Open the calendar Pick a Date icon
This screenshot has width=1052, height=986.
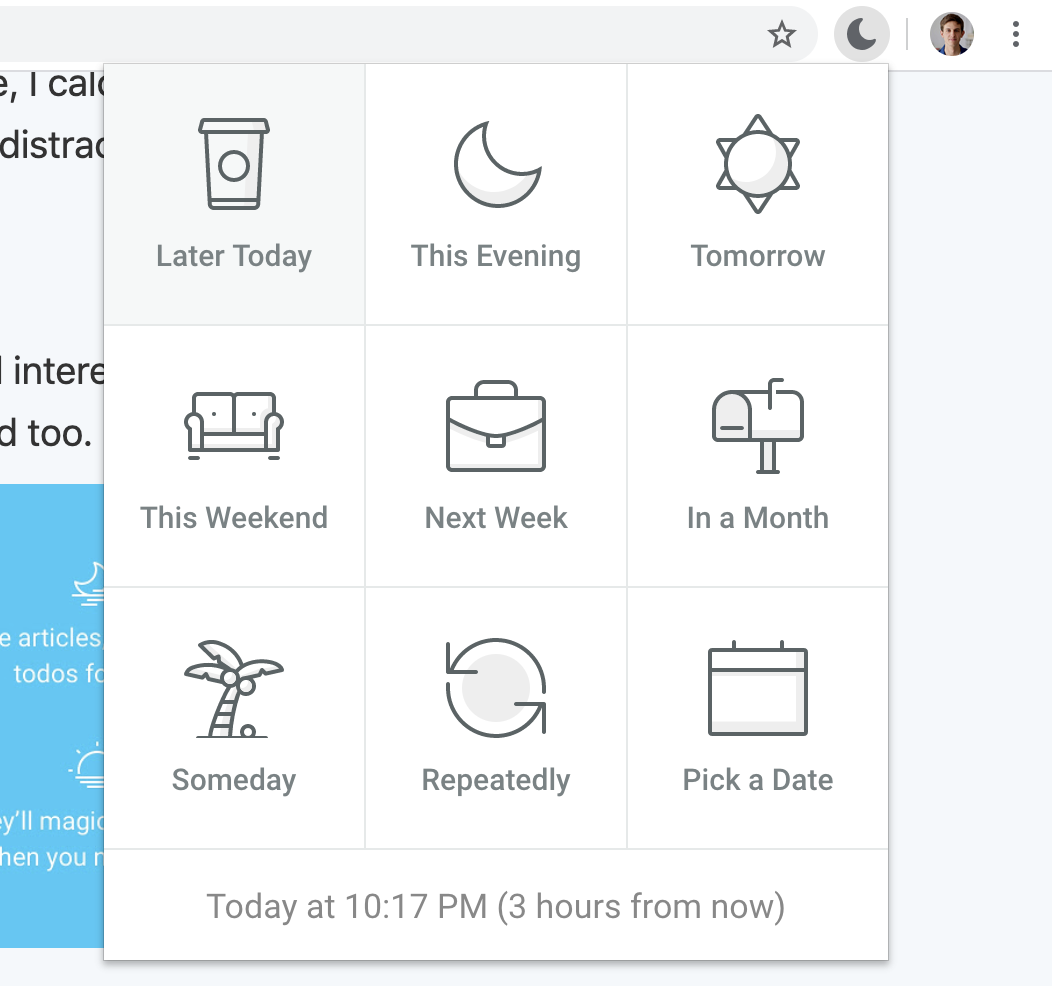757,688
